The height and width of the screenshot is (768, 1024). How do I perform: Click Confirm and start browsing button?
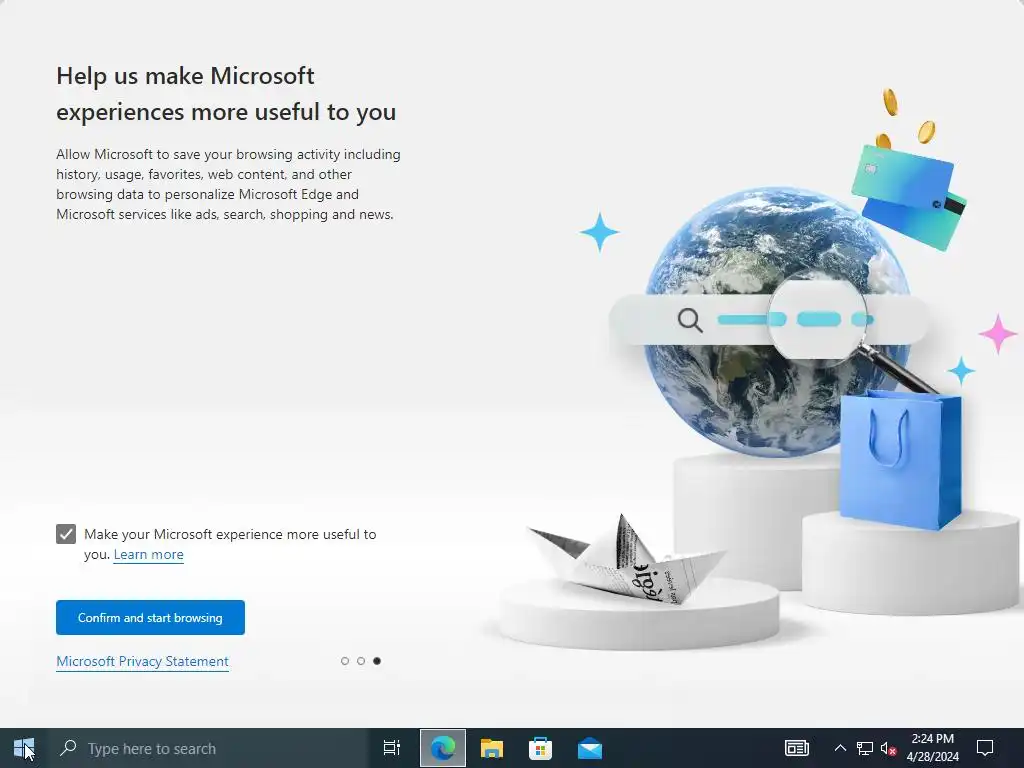pos(150,617)
